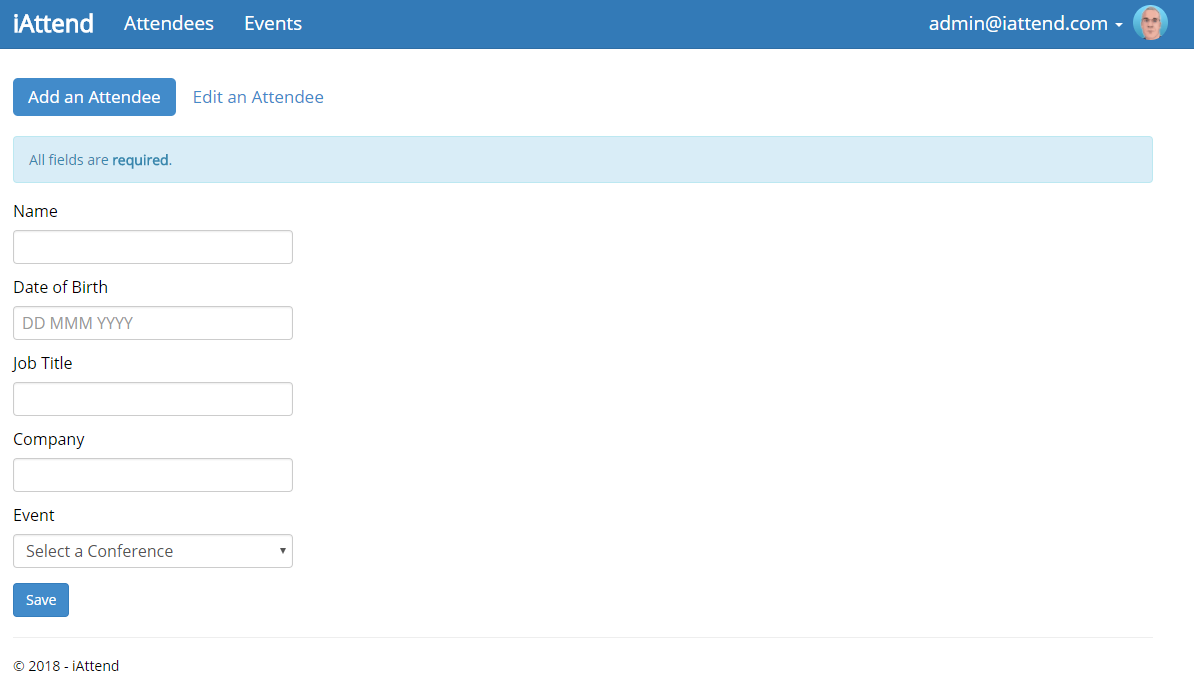1194x694 pixels.
Task: Click into the Job Title field
Action: click(152, 398)
